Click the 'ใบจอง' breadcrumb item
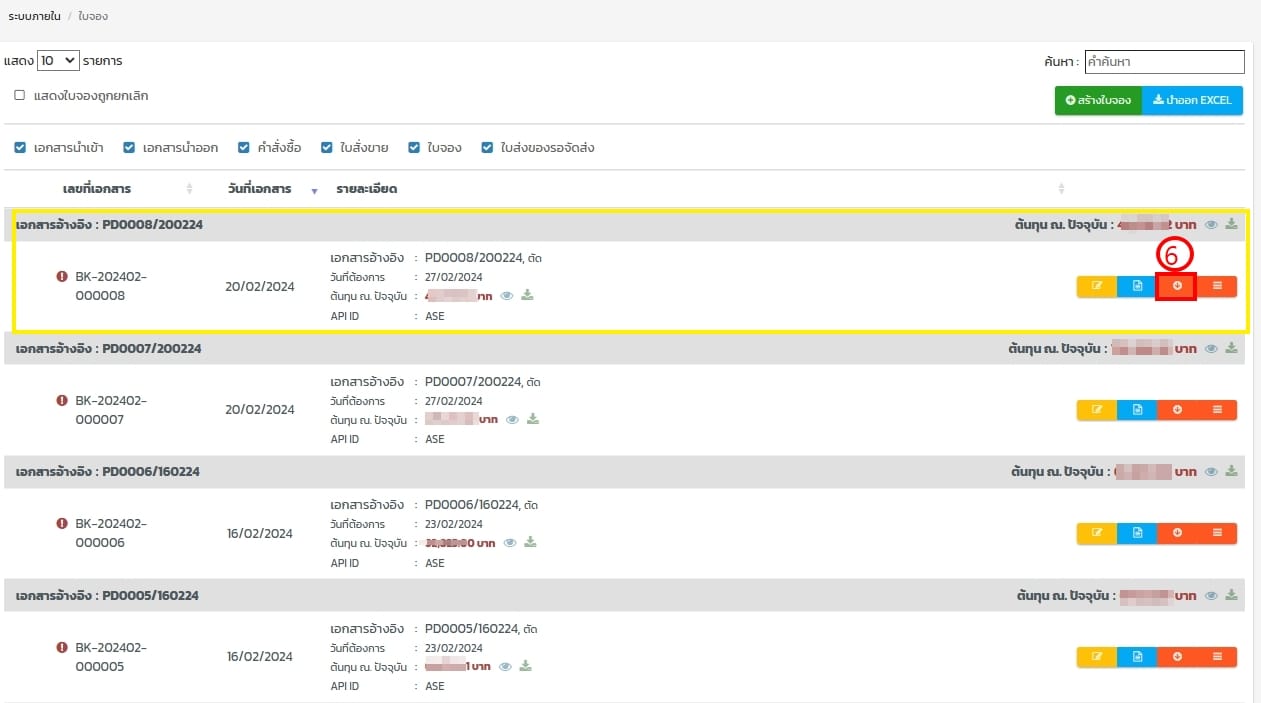1261x703 pixels. tap(93, 17)
